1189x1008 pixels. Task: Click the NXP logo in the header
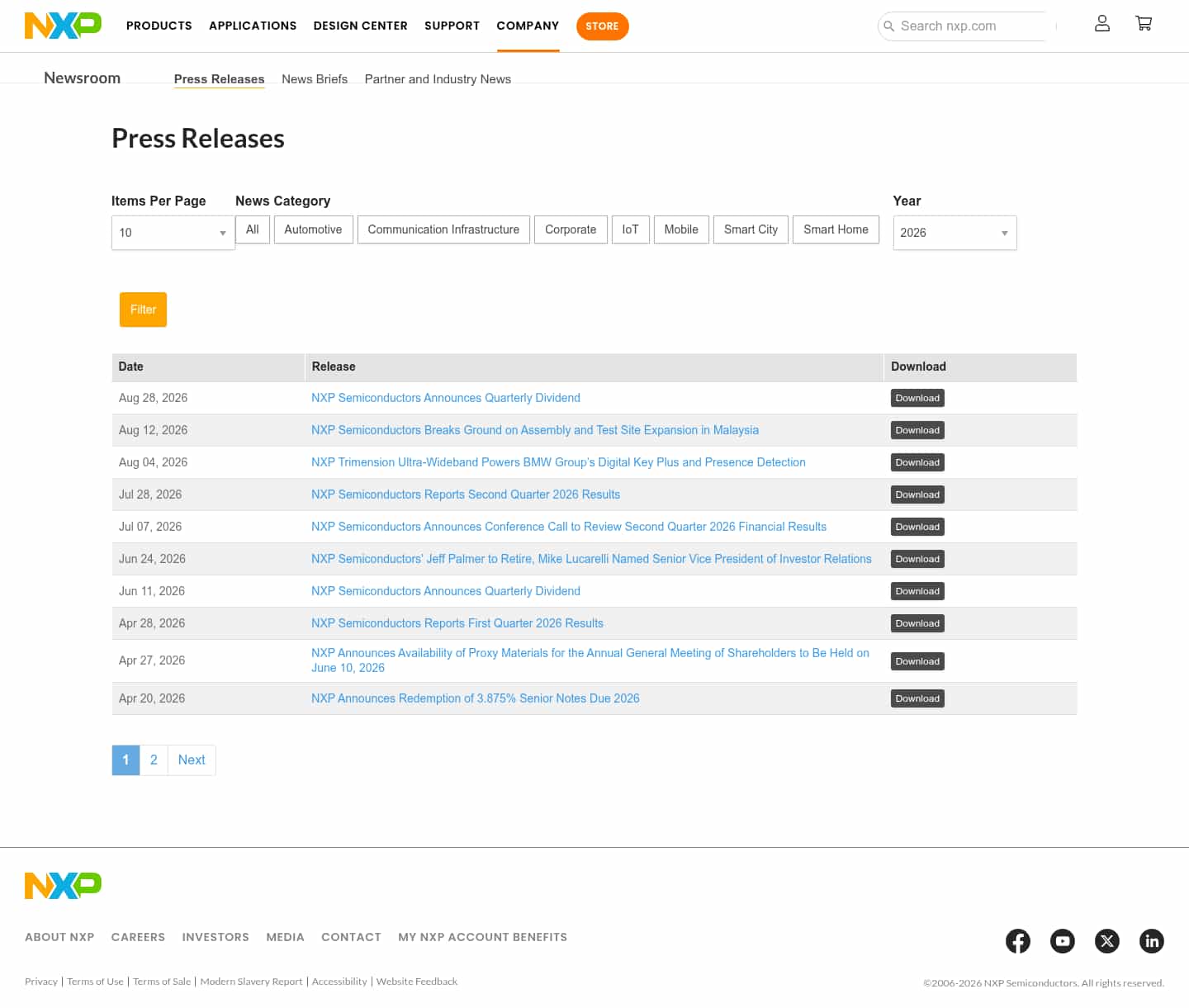coord(63,26)
